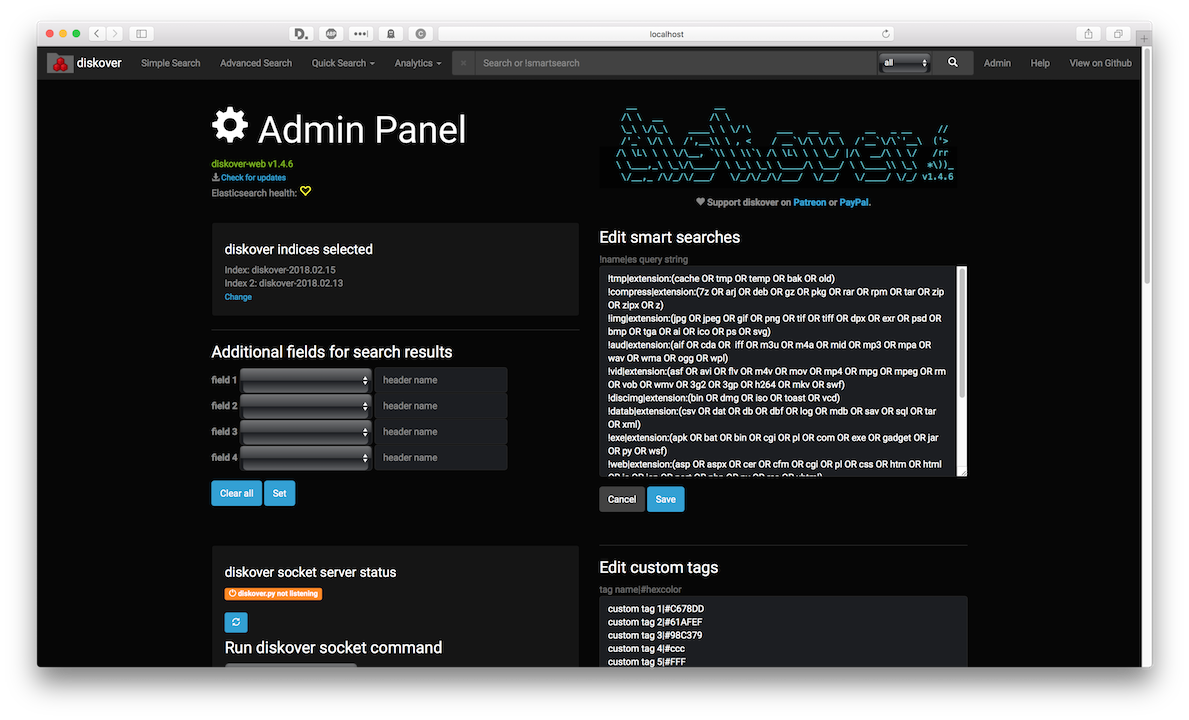Open new tab with plus button
This screenshot has width=1189, height=720.
1144,38
